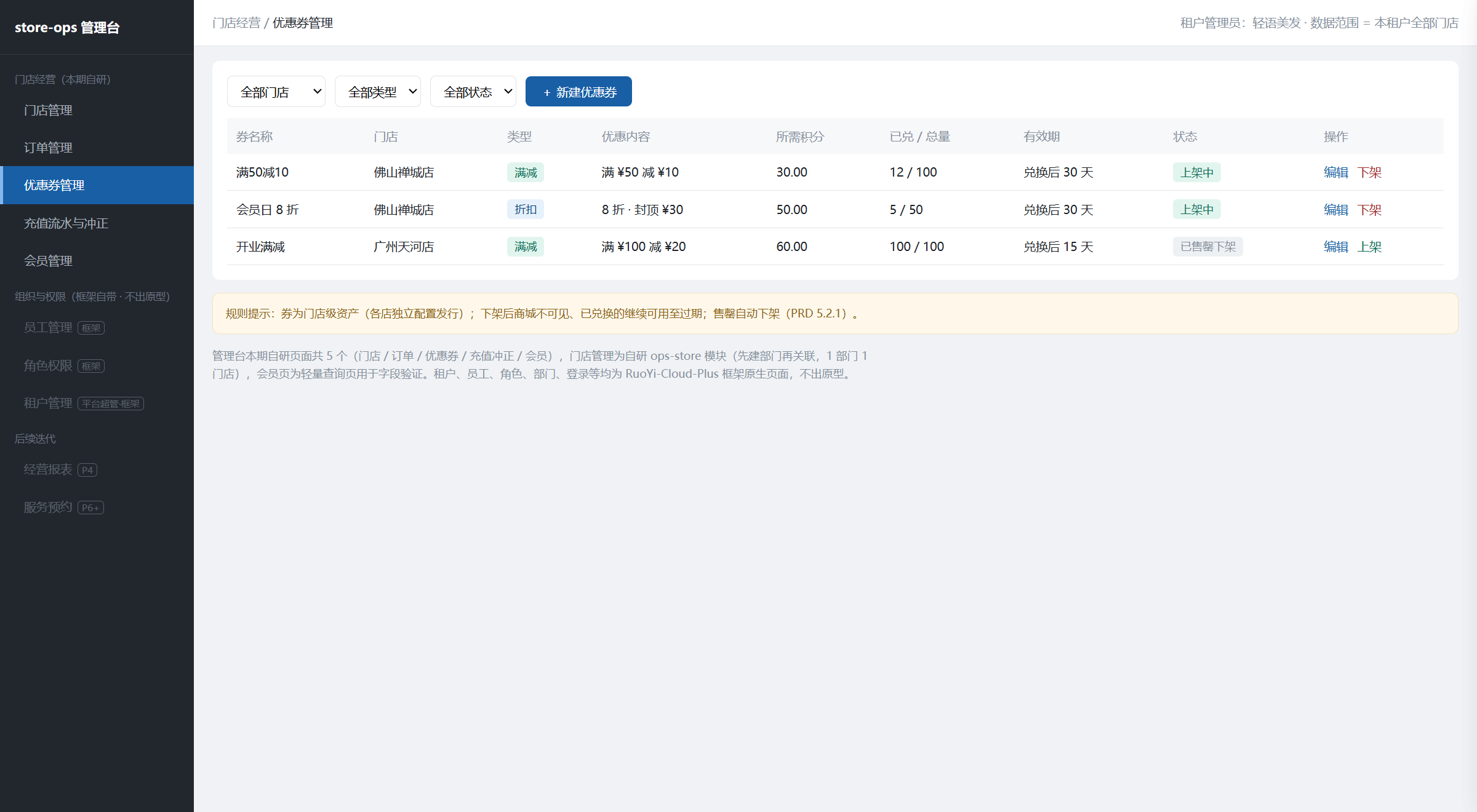Edit the 满50减10 coupon

click(x=1336, y=172)
